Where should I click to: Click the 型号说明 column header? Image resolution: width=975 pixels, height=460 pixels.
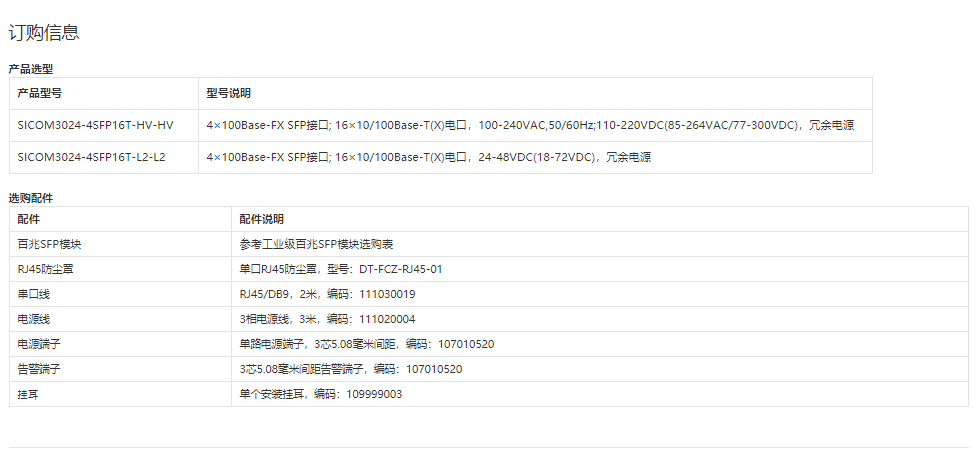[228, 93]
